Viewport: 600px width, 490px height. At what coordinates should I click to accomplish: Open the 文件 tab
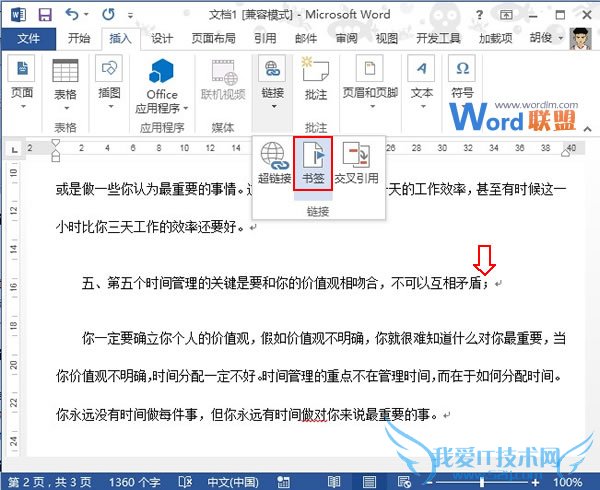click(28, 39)
